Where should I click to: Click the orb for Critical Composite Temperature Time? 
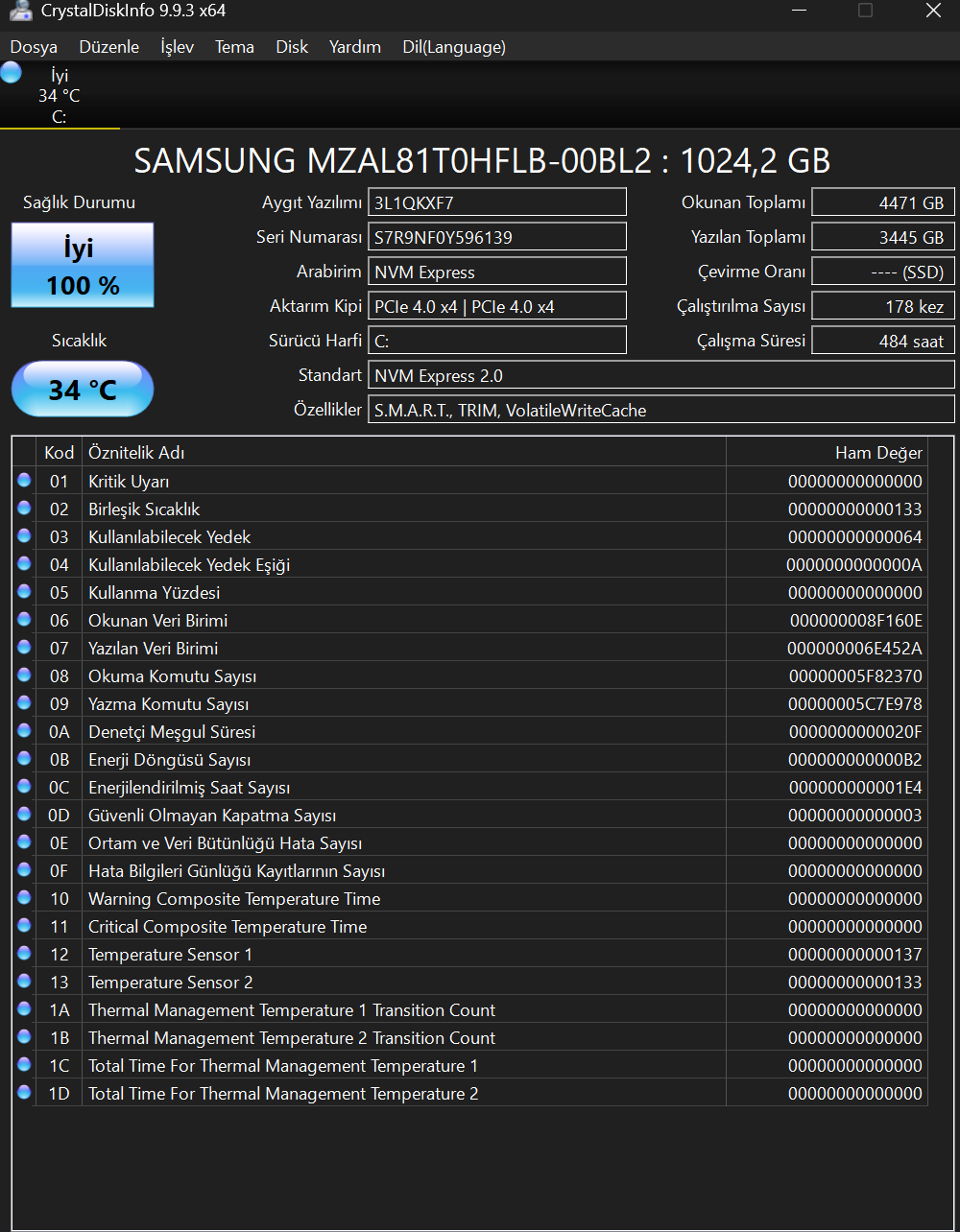coord(24,925)
